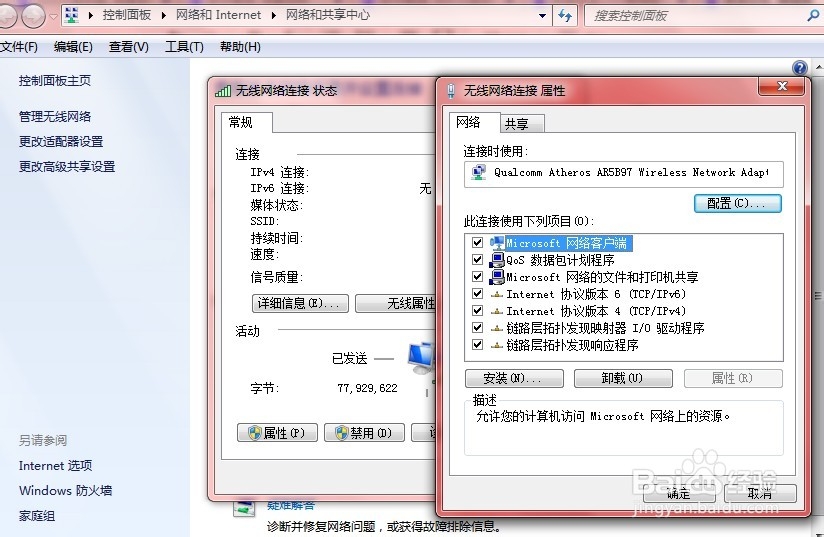Click the wireless signal bars icon in status window title

coord(223,91)
